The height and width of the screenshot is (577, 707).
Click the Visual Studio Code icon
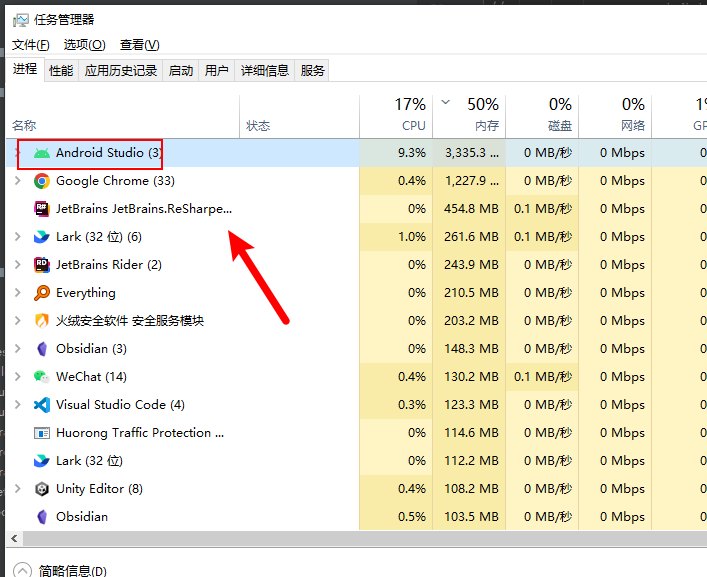tap(42, 405)
